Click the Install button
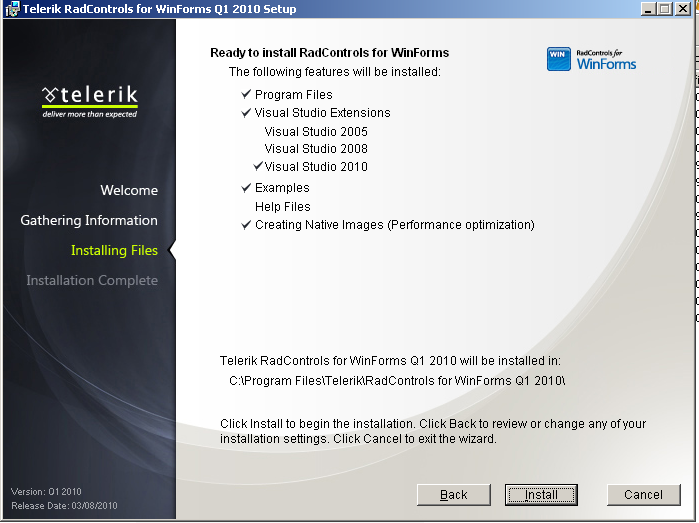The height and width of the screenshot is (523, 699). (x=541, y=494)
